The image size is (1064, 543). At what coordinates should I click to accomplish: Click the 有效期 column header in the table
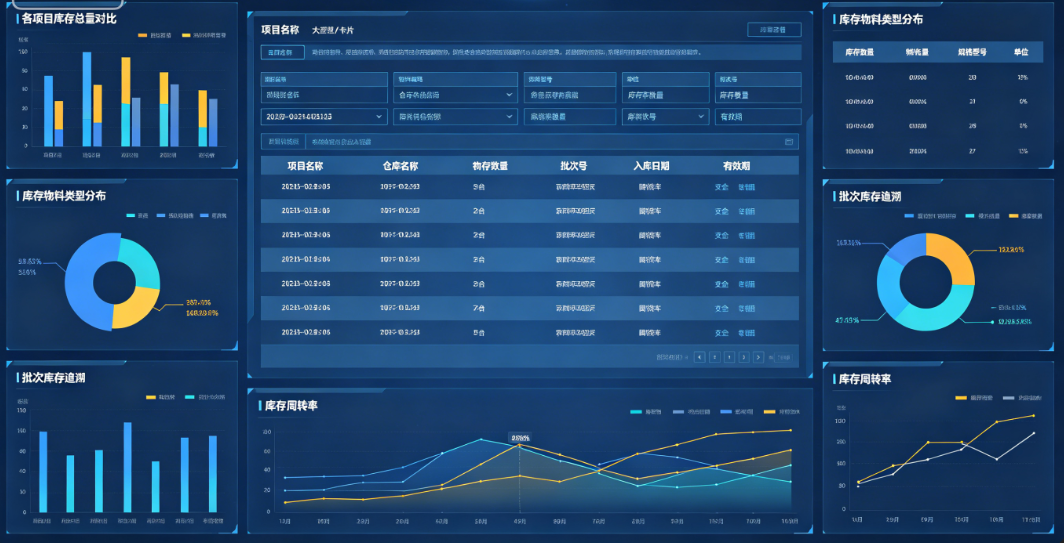[736, 166]
